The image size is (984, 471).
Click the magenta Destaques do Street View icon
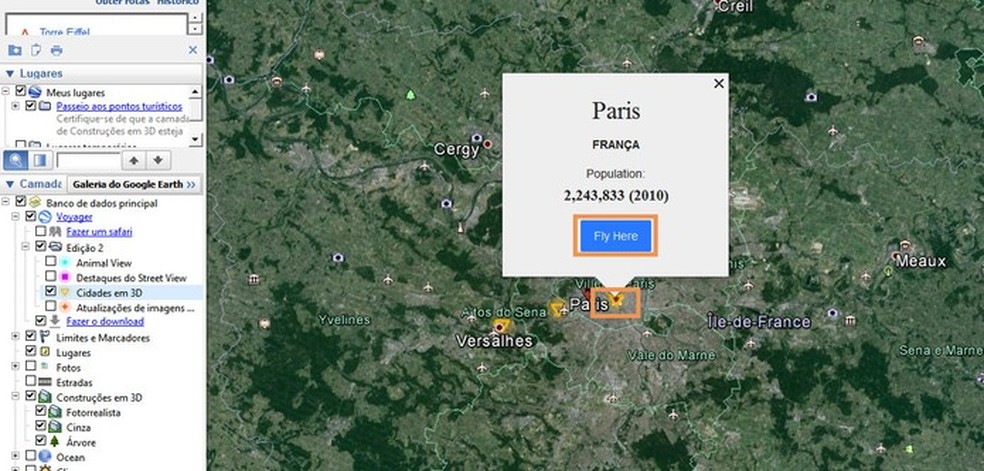(65, 277)
